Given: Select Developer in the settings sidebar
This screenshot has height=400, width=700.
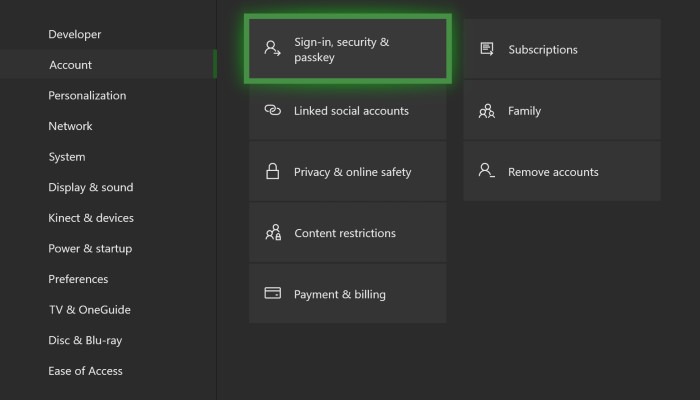Looking at the screenshot, I should click(75, 35).
